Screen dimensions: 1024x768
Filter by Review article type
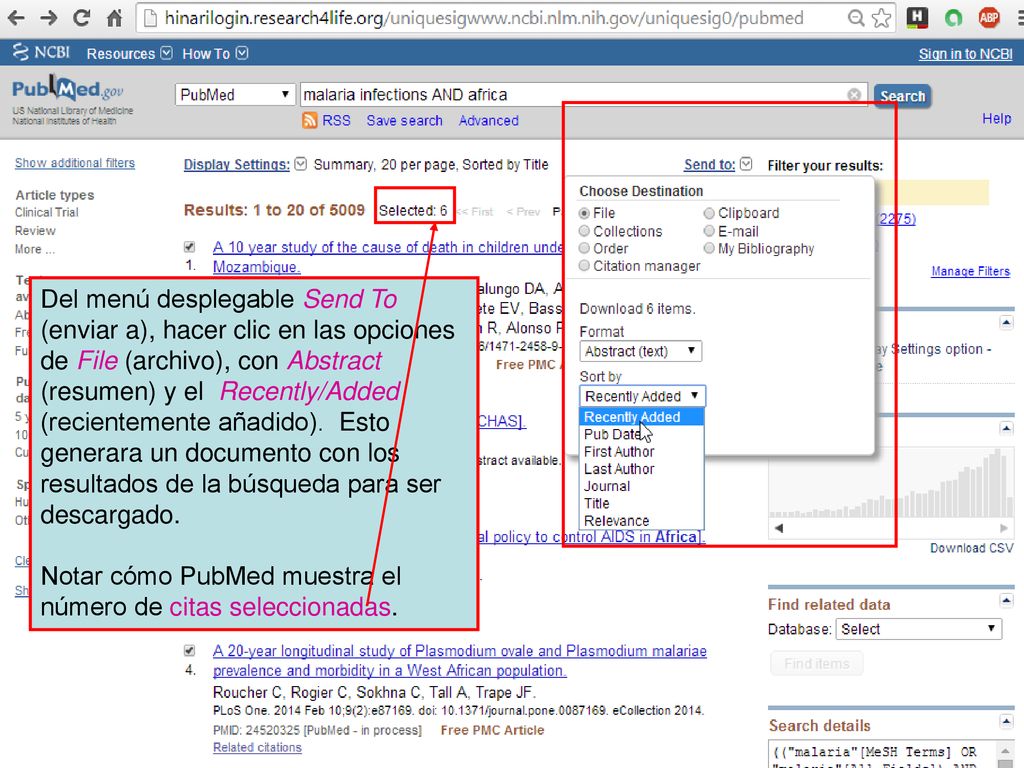click(x=35, y=231)
